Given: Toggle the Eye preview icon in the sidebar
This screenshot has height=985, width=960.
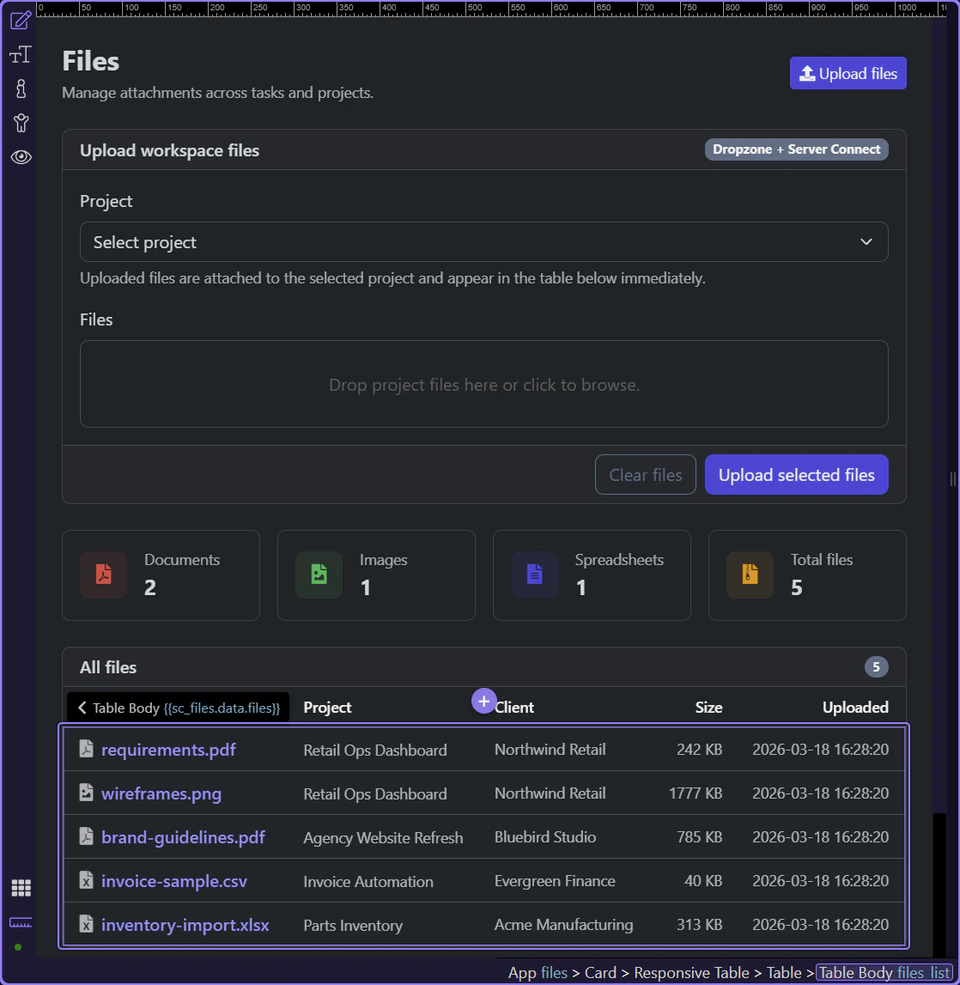Looking at the screenshot, I should 21,156.
